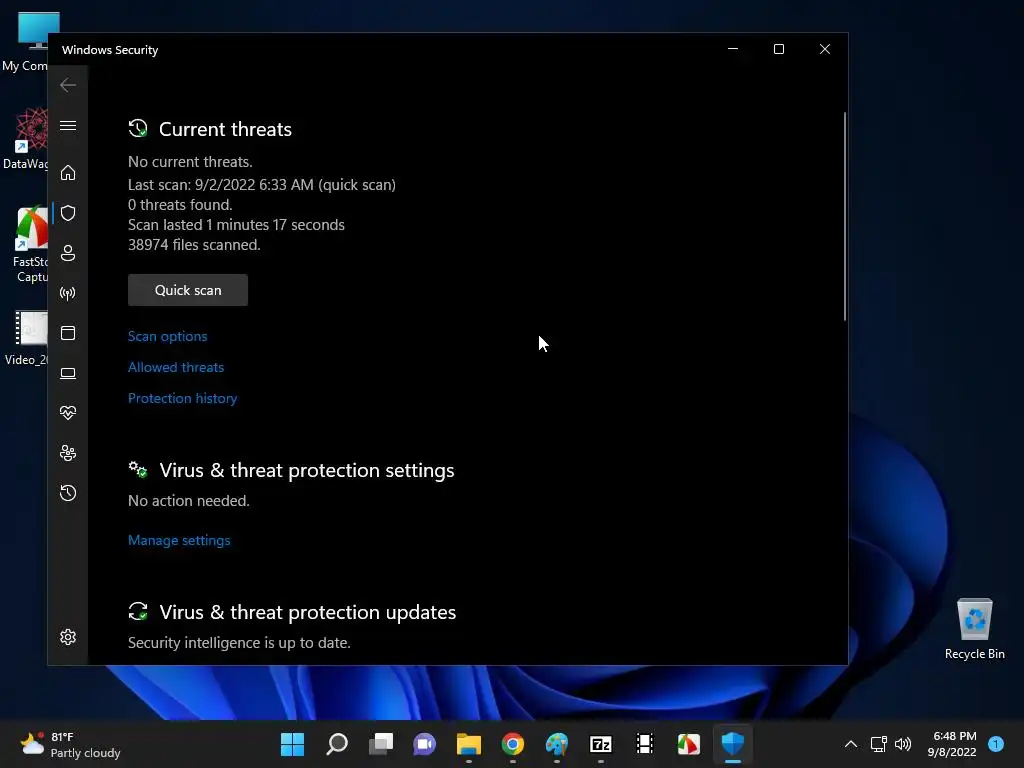Select the Video file on desktop
1024x768 pixels.
point(27,338)
